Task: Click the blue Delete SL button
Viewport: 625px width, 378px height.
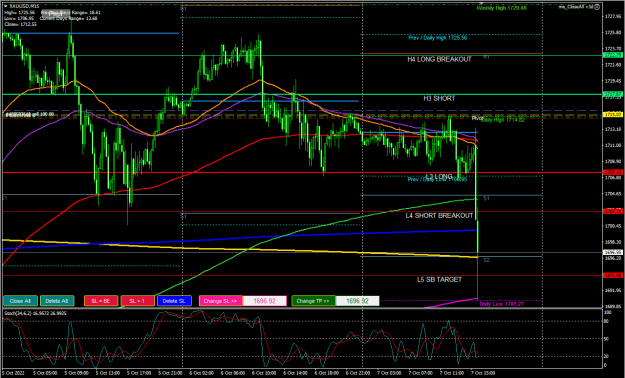Action: pos(175,301)
